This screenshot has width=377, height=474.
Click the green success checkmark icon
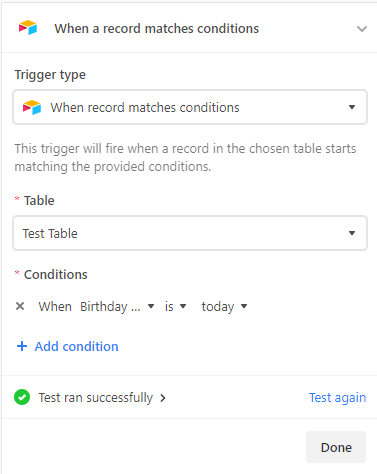click(x=22, y=397)
